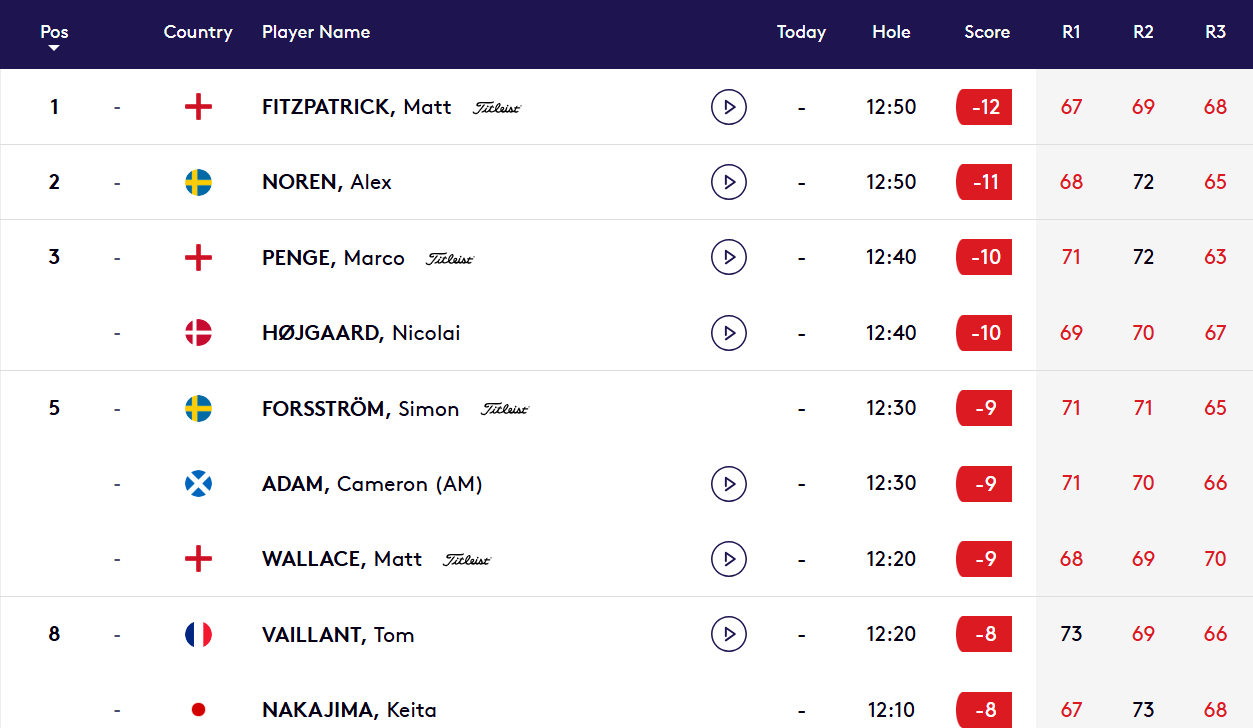The image size is (1253, 728).
Task: Open Nicolai Højgaard's play video icon
Action: click(x=729, y=332)
